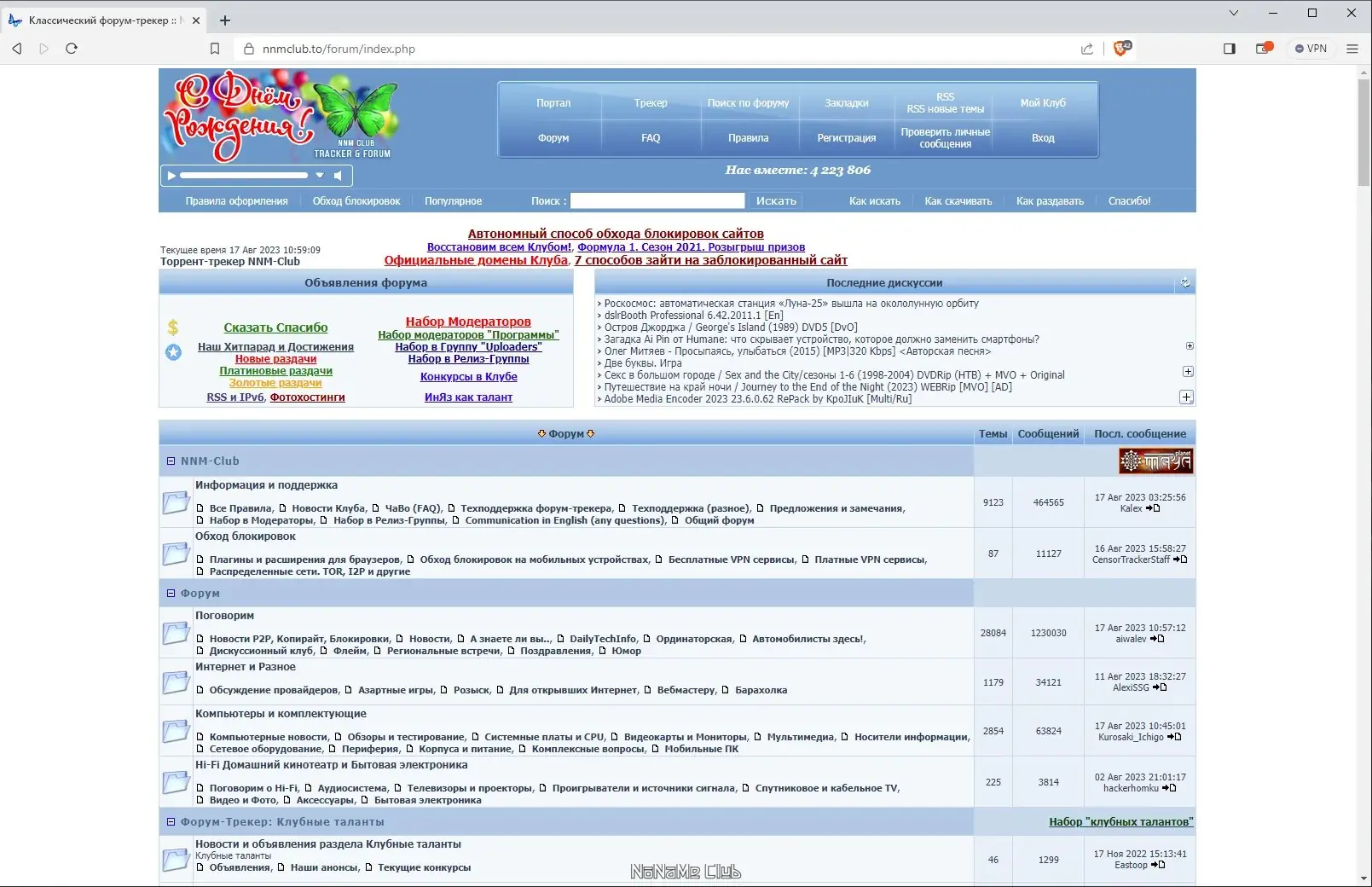Open the Закладки menu item
Image resolution: width=1372 pixels, height=887 pixels.
coord(847,103)
